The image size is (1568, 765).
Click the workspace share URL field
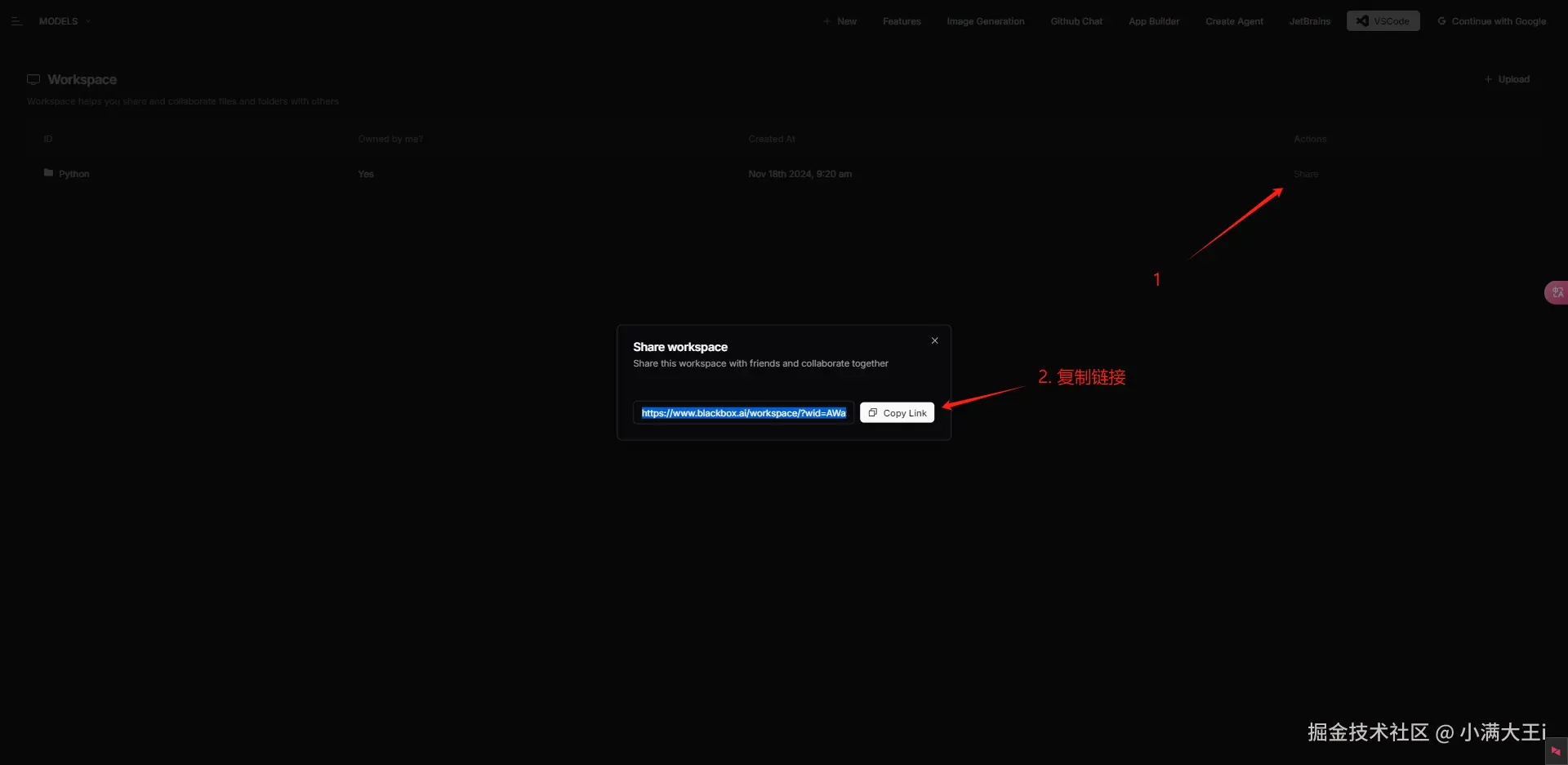point(743,413)
